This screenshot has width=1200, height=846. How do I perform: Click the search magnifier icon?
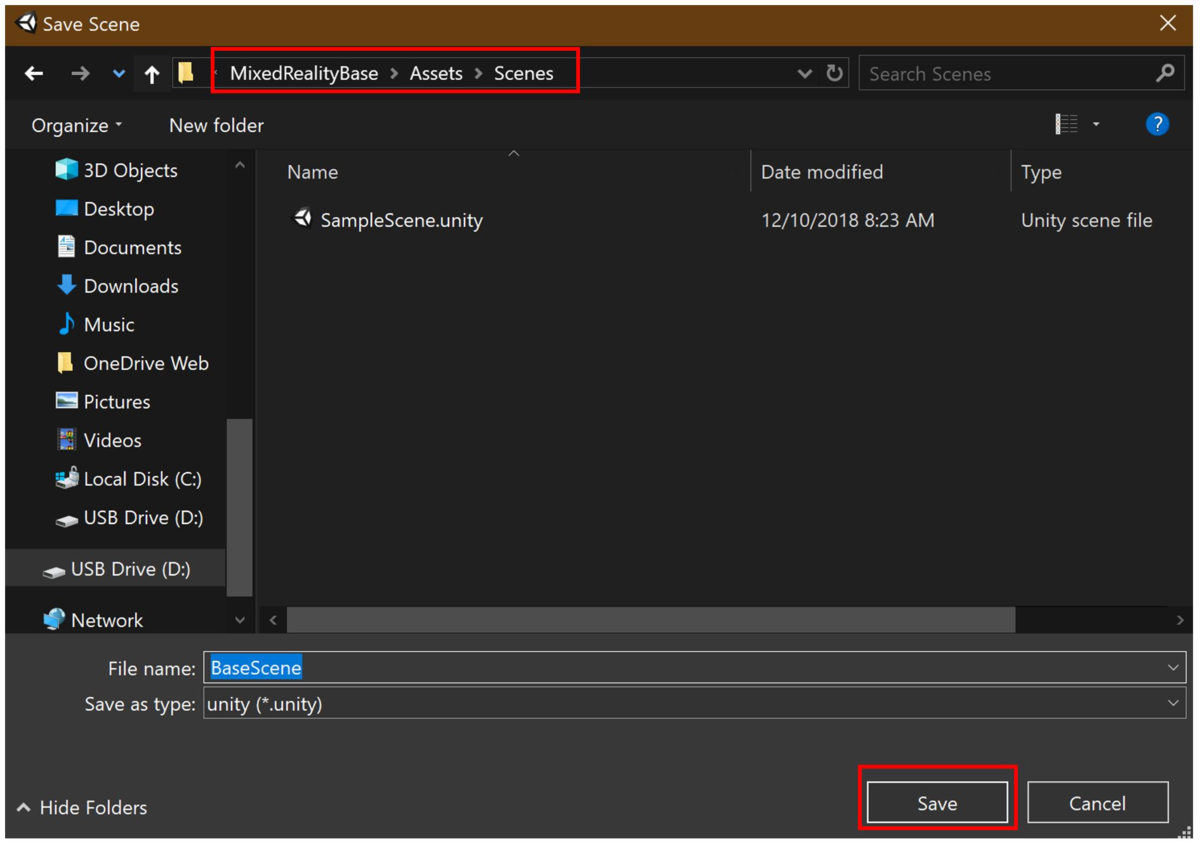pos(1165,73)
